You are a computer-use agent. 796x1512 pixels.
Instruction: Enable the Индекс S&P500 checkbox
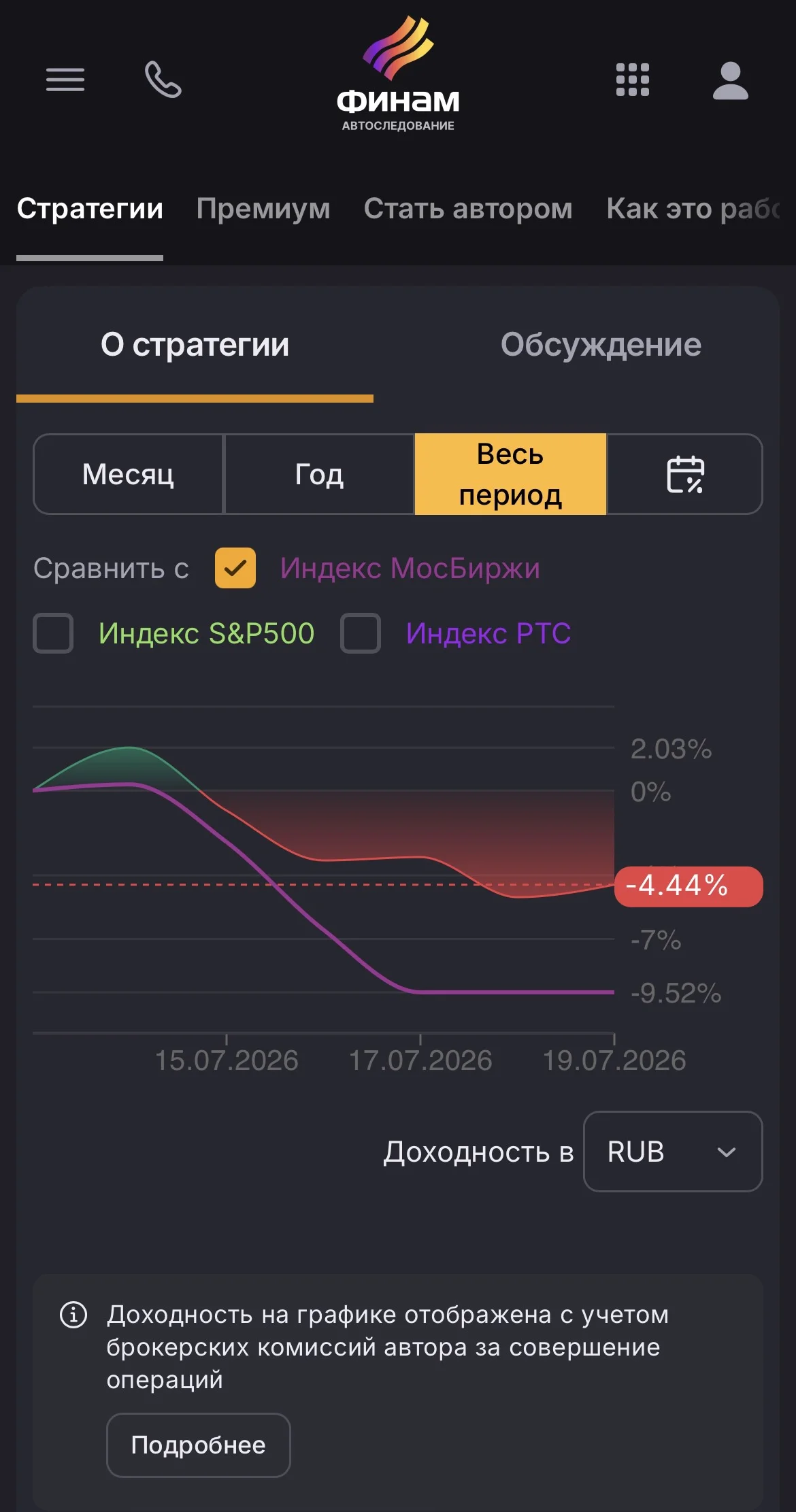point(53,633)
